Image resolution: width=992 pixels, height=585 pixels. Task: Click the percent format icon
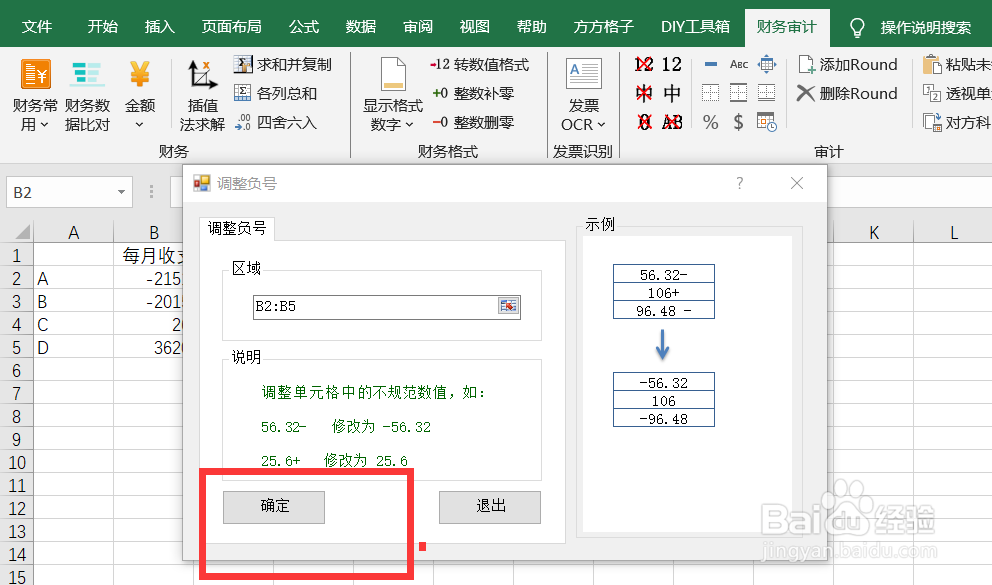[x=710, y=122]
